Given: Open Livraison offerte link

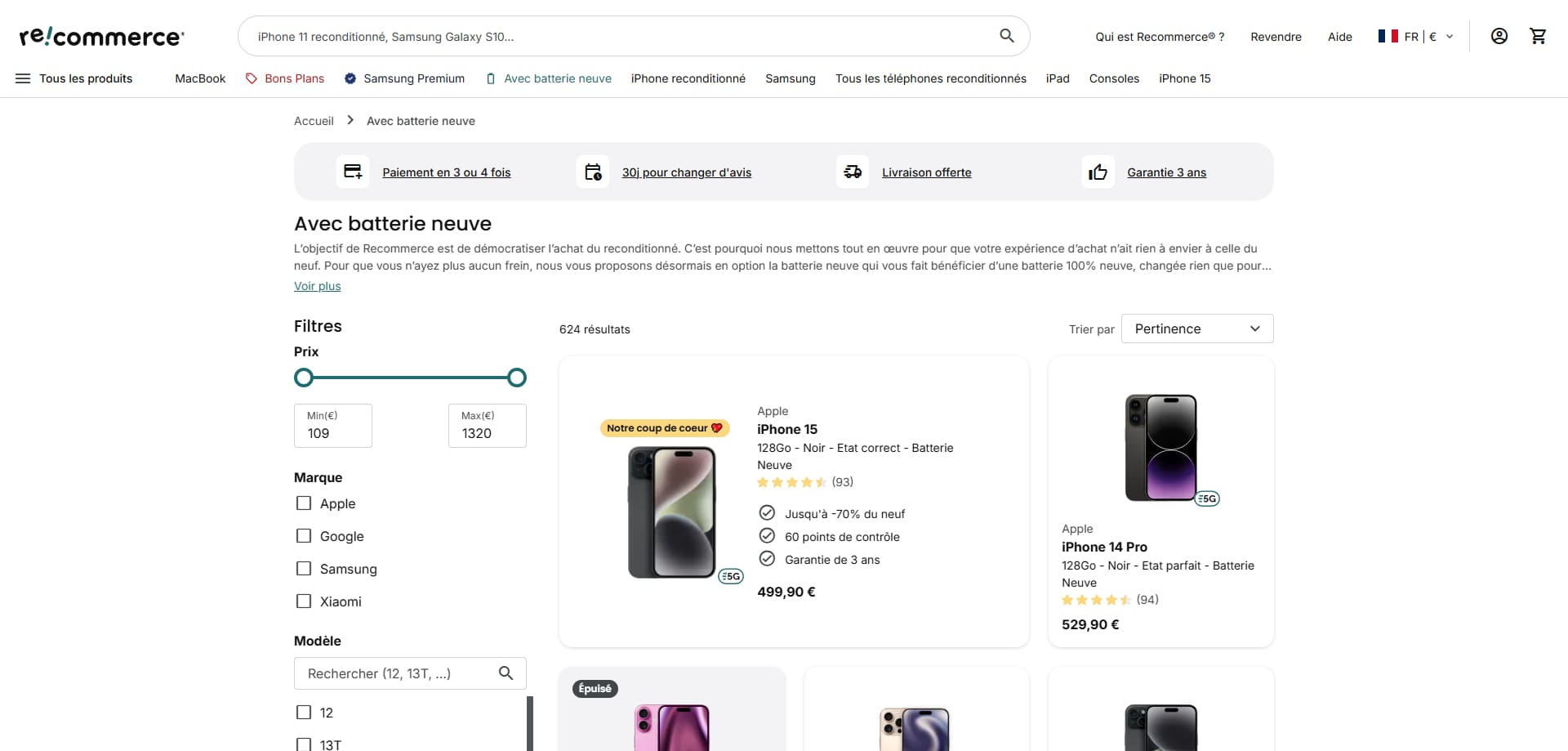Looking at the screenshot, I should point(927,172).
